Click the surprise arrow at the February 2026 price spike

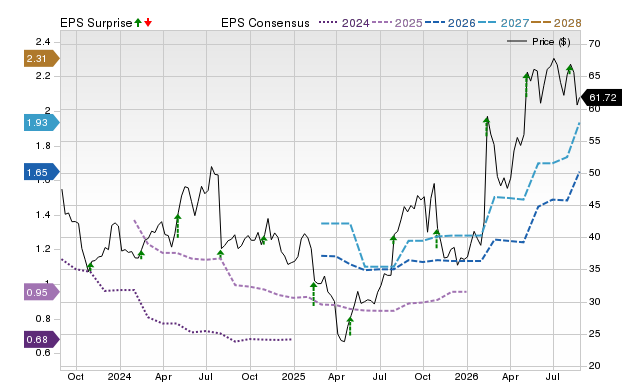[x=487, y=126]
